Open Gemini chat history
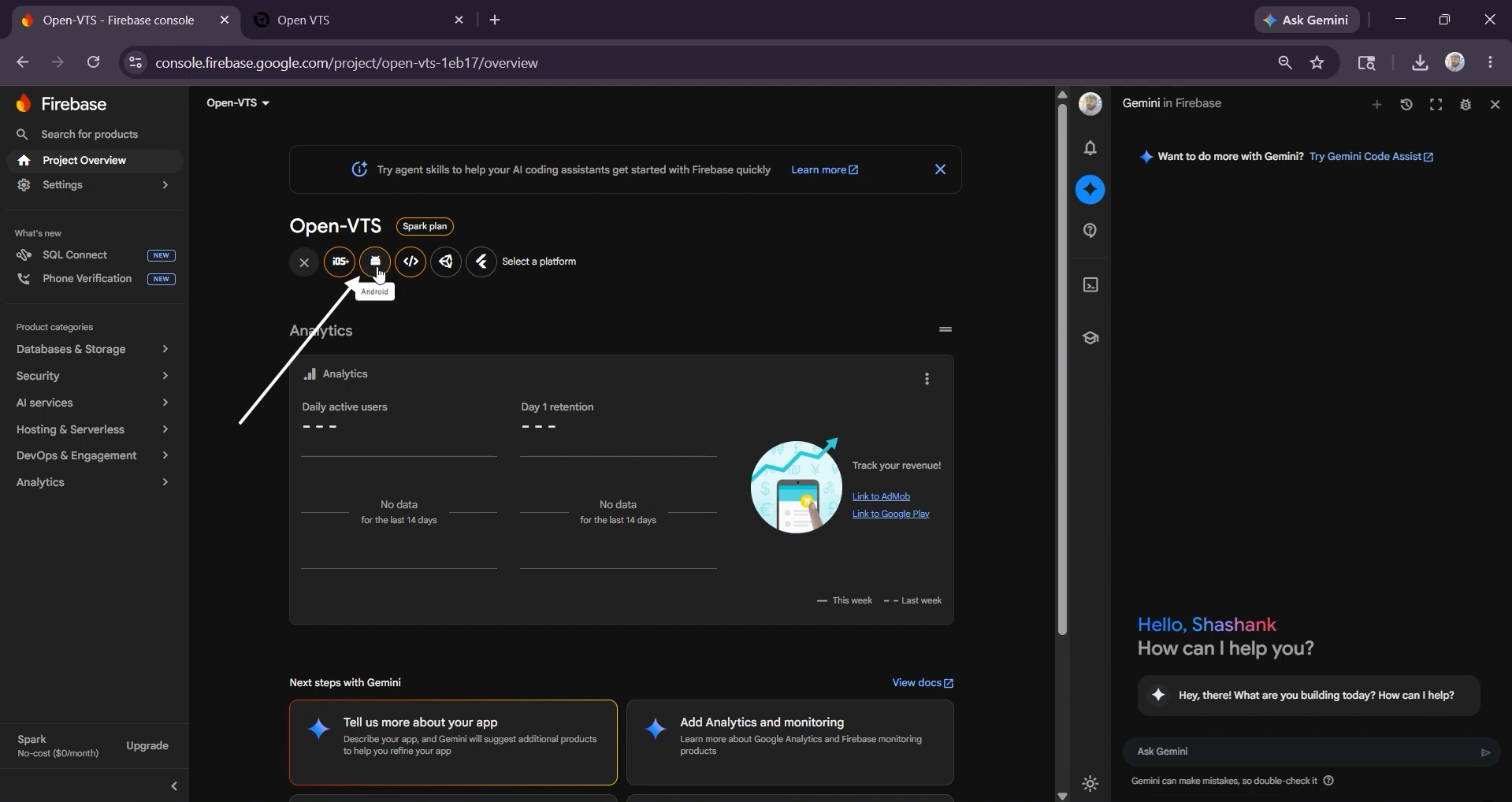The width and height of the screenshot is (1512, 802). point(1406,105)
